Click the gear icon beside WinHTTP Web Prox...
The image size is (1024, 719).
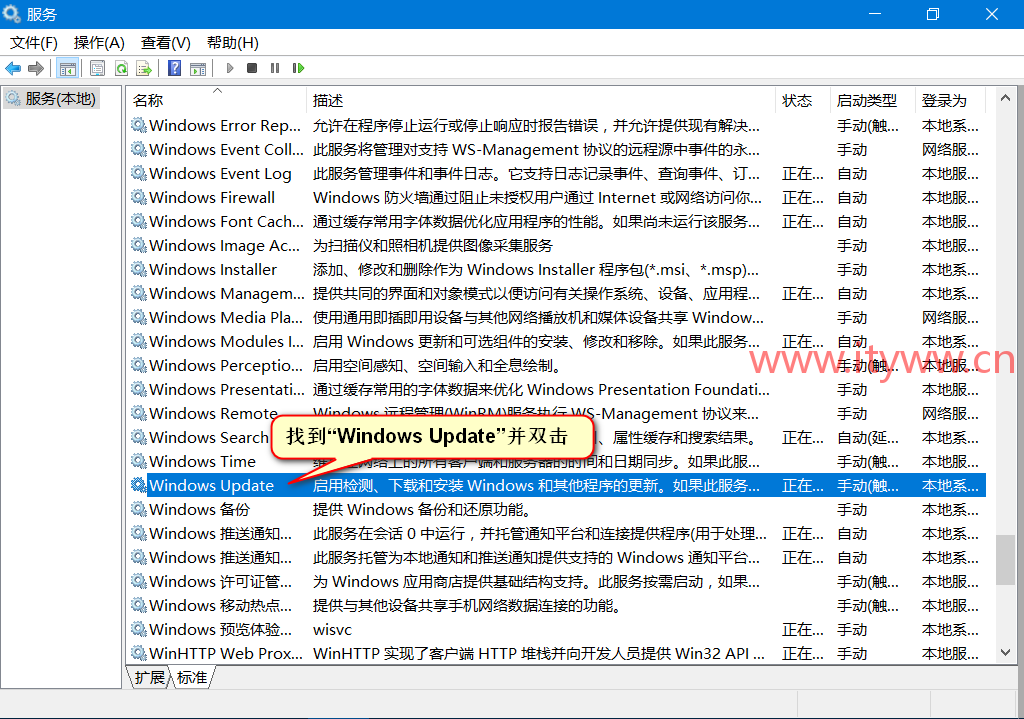138,653
